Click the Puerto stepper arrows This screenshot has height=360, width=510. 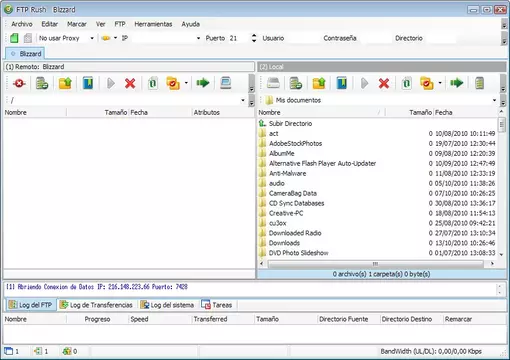tap(254, 38)
